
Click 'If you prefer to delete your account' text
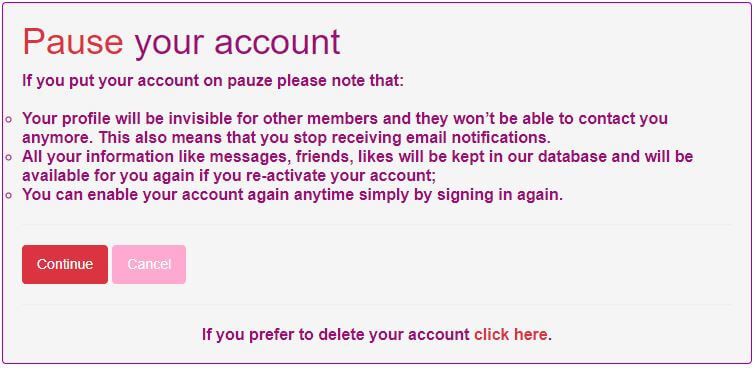point(336,334)
